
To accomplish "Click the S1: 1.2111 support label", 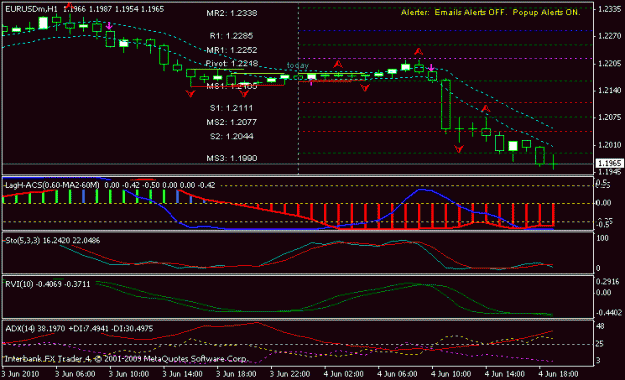I will click(231, 108).
